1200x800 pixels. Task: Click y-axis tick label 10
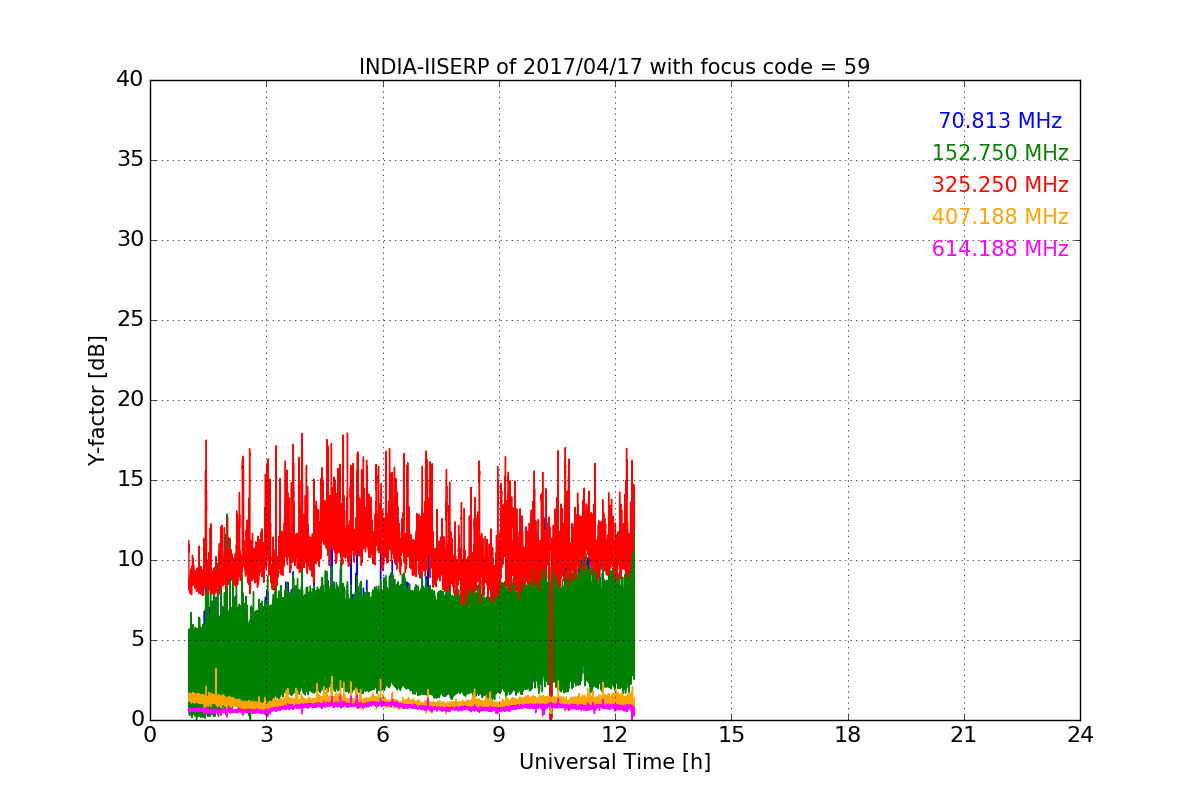pos(129,560)
